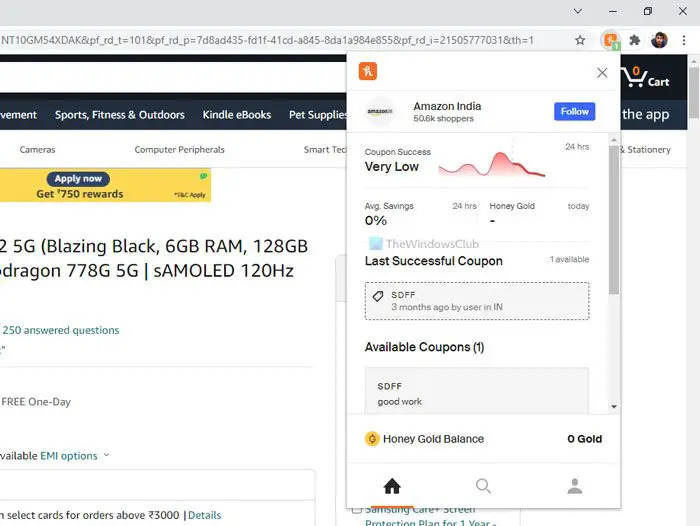This screenshot has height=526, width=700.
Task: Click the coupon tag icon beside SDFF
Action: pyautogui.click(x=378, y=296)
